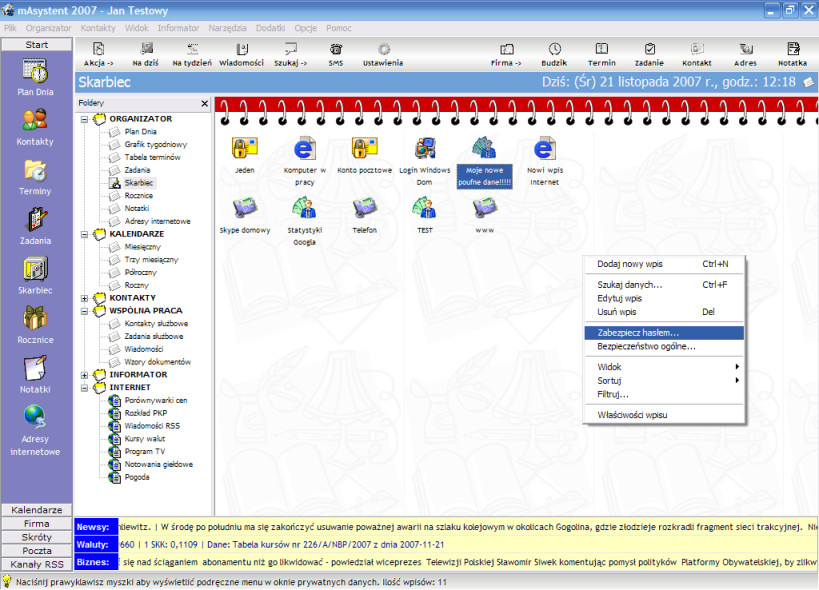Open the Plan Dnia sidebar icon
Image resolution: width=819 pixels, height=590 pixels.
point(35,71)
